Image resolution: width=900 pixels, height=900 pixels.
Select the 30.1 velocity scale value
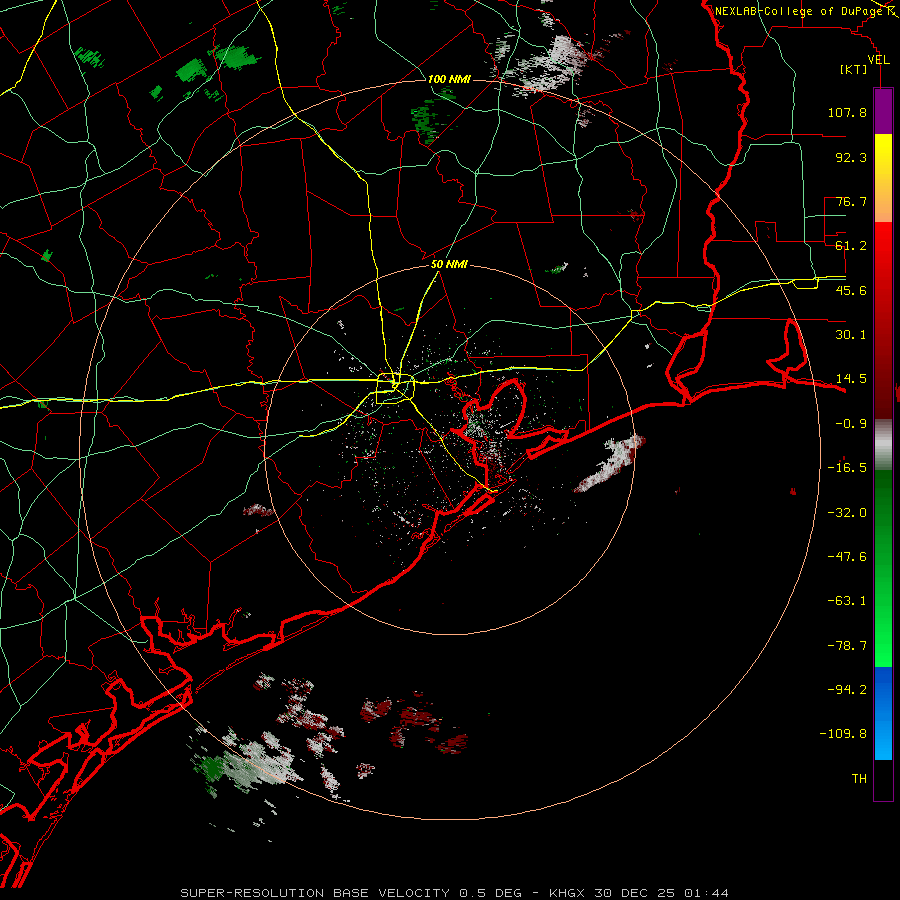851,335
